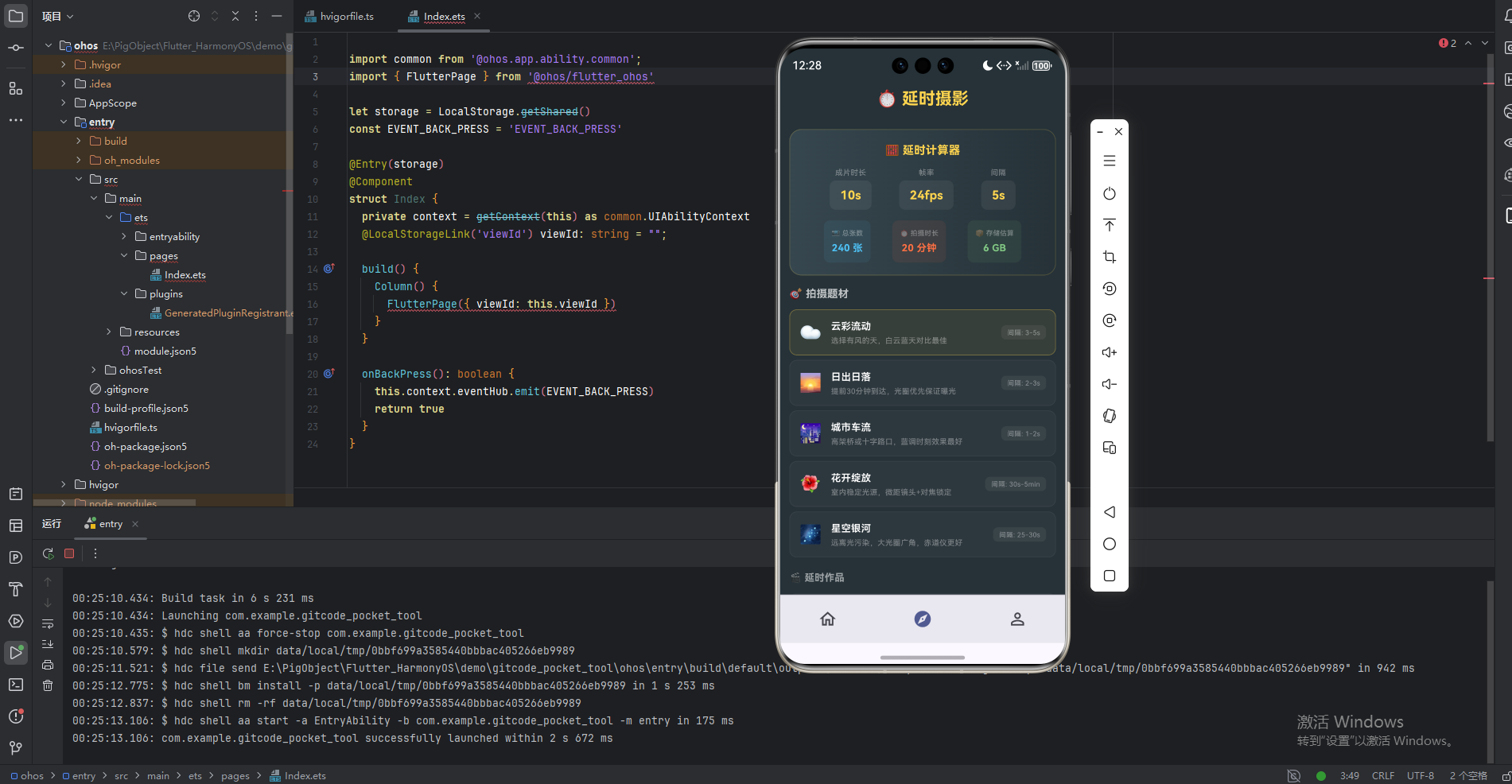Expand the entryability folder
1512x784 pixels.
coord(124,236)
